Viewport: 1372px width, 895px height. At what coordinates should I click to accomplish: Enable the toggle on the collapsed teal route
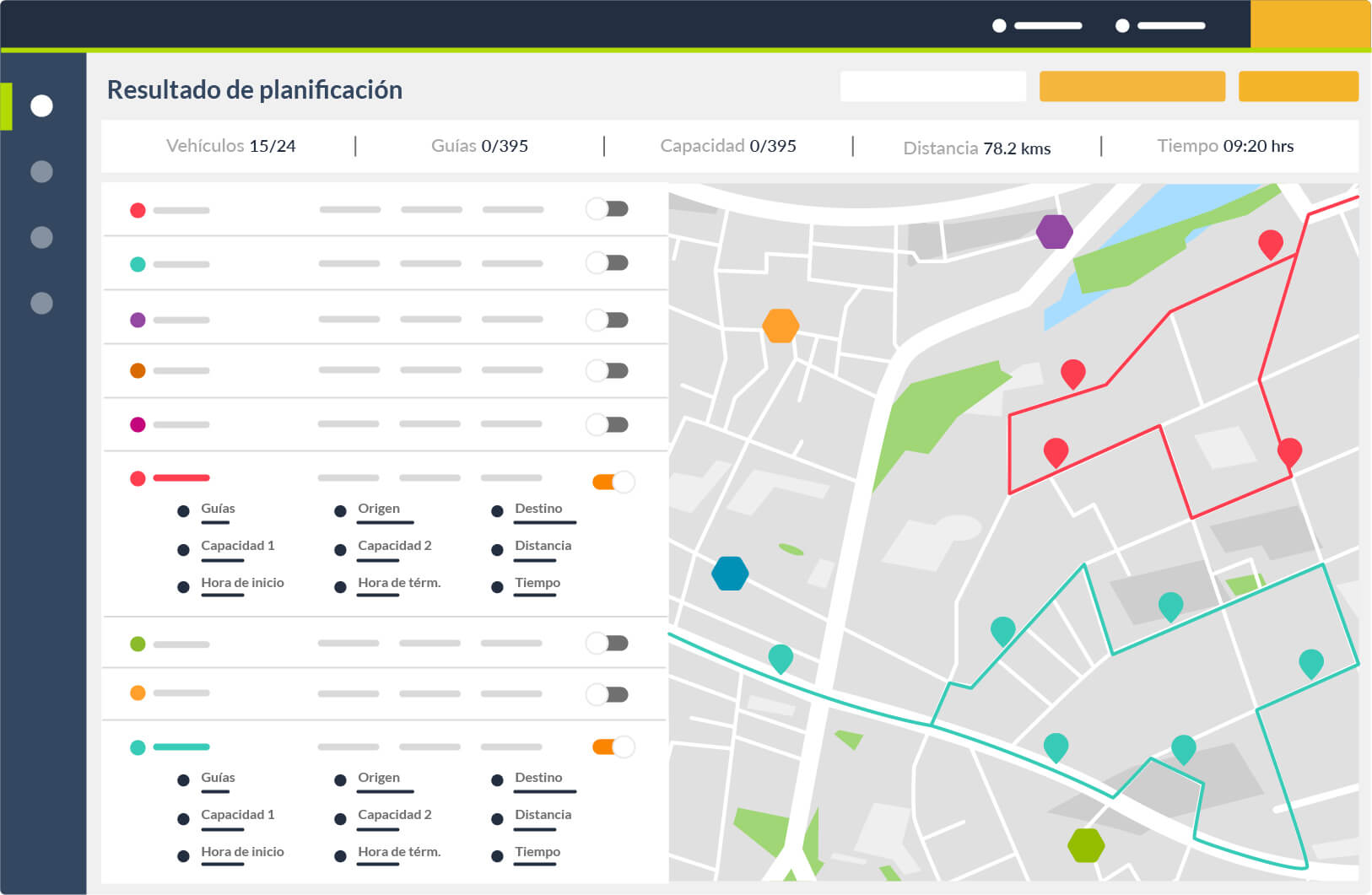(x=608, y=262)
